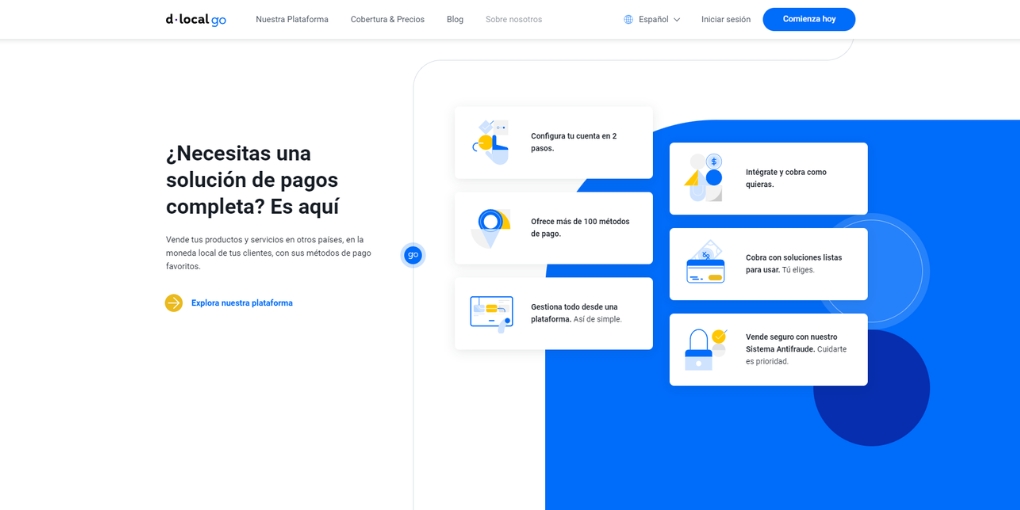Click the account setup illustration icon
This screenshot has width=1020, height=510.
[x=491, y=142]
